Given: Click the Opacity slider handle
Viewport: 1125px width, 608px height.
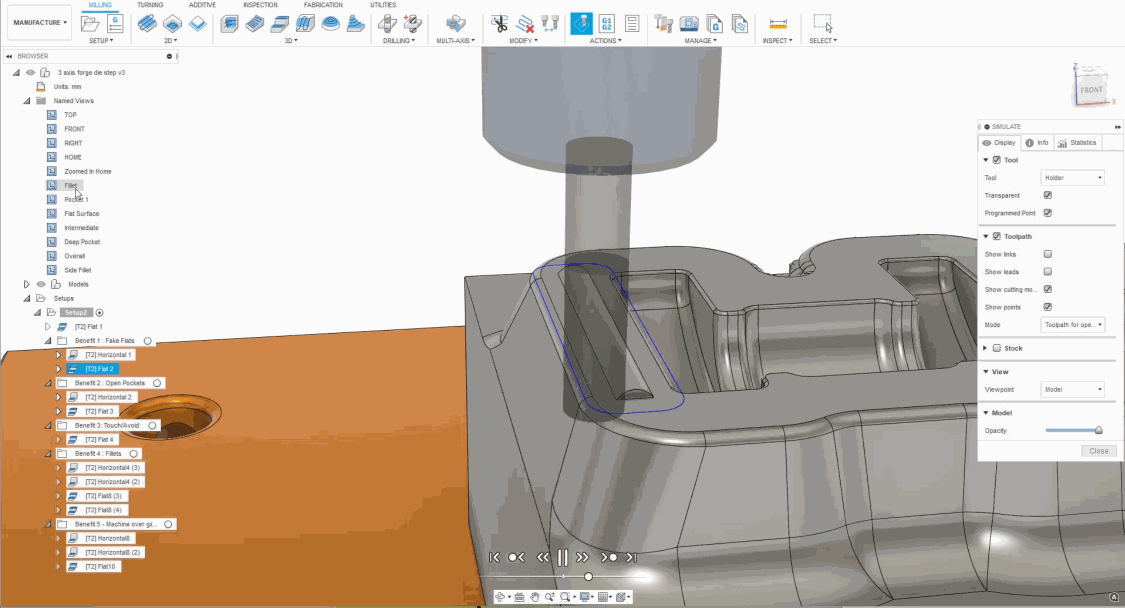Looking at the screenshot, I should tap(1098, 430).
